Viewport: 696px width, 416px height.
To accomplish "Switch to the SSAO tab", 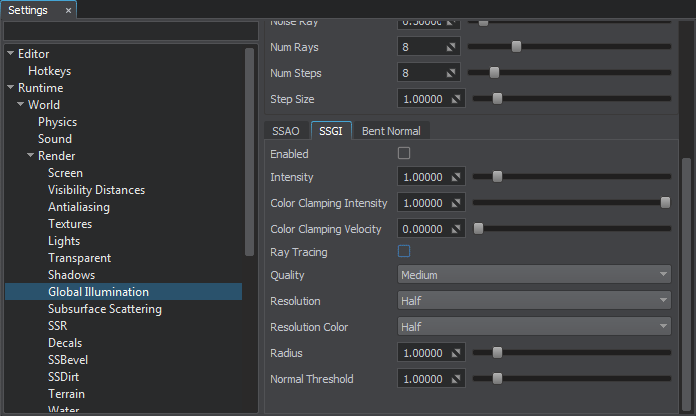I will [285, 131].
